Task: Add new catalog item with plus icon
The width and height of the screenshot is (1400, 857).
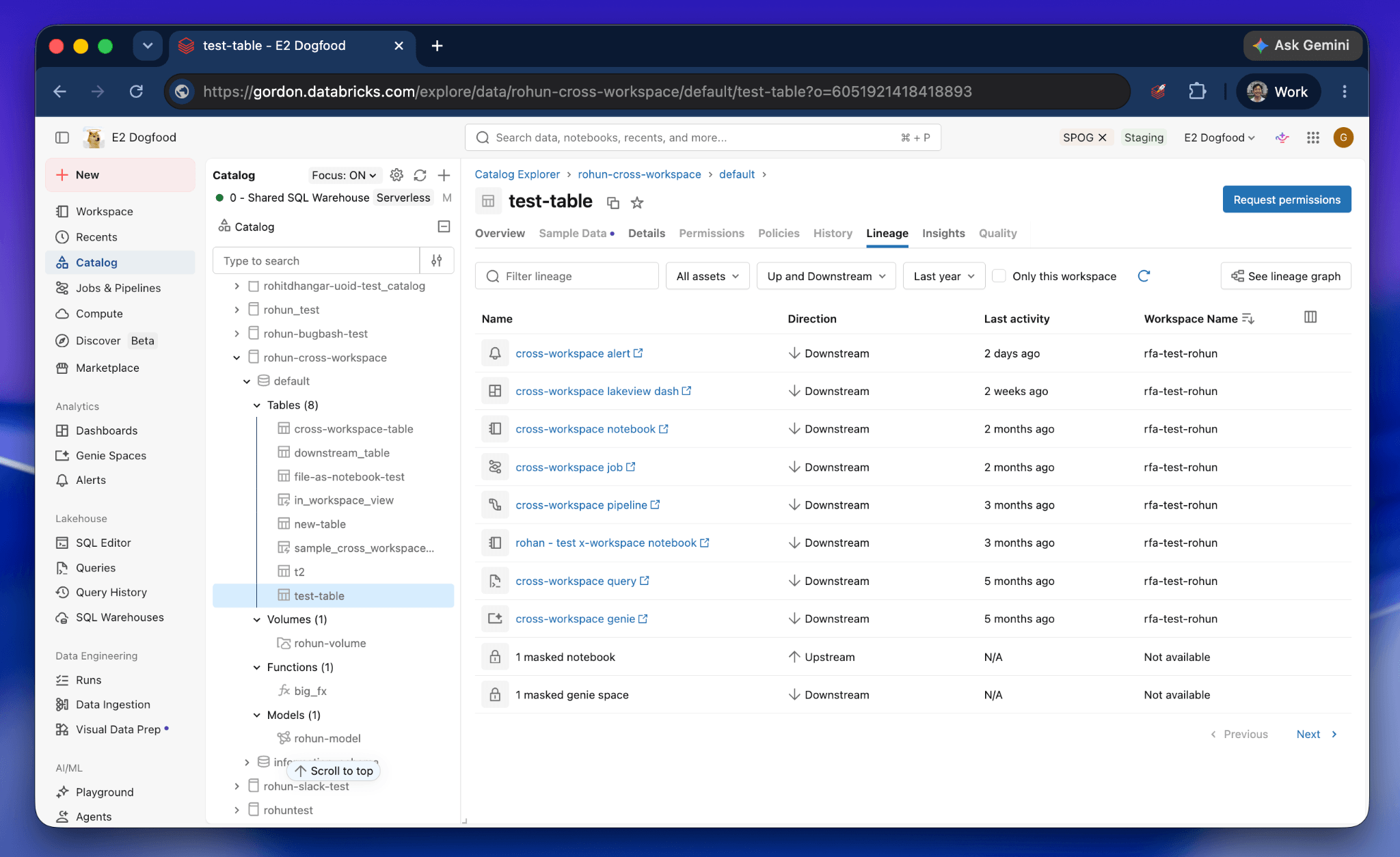Action: pyautogui.click(x=444, y=175)
